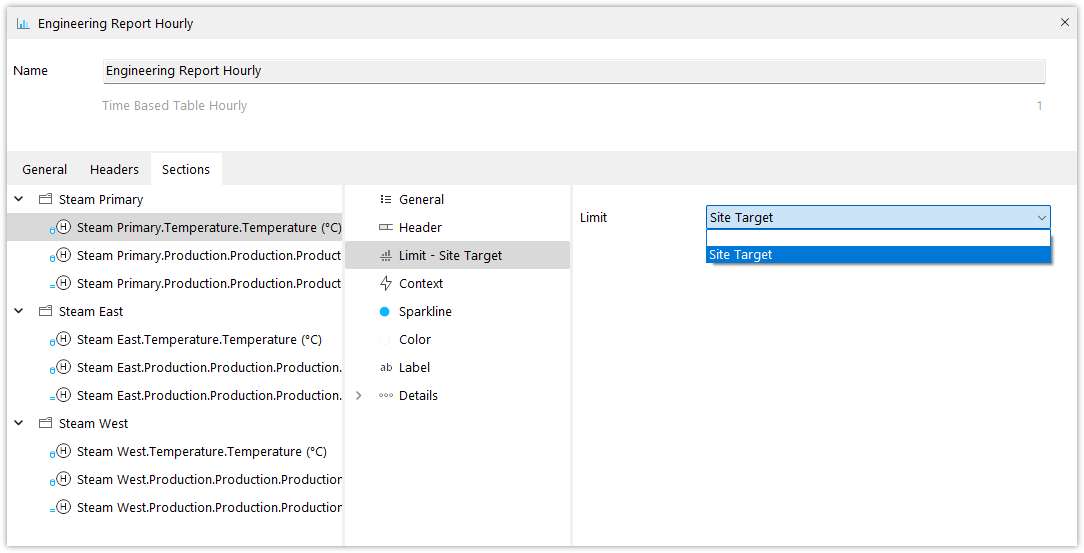Open the Color settings item
The height and width of the screenshot is (553, 1084).
(x=457, y=339)
